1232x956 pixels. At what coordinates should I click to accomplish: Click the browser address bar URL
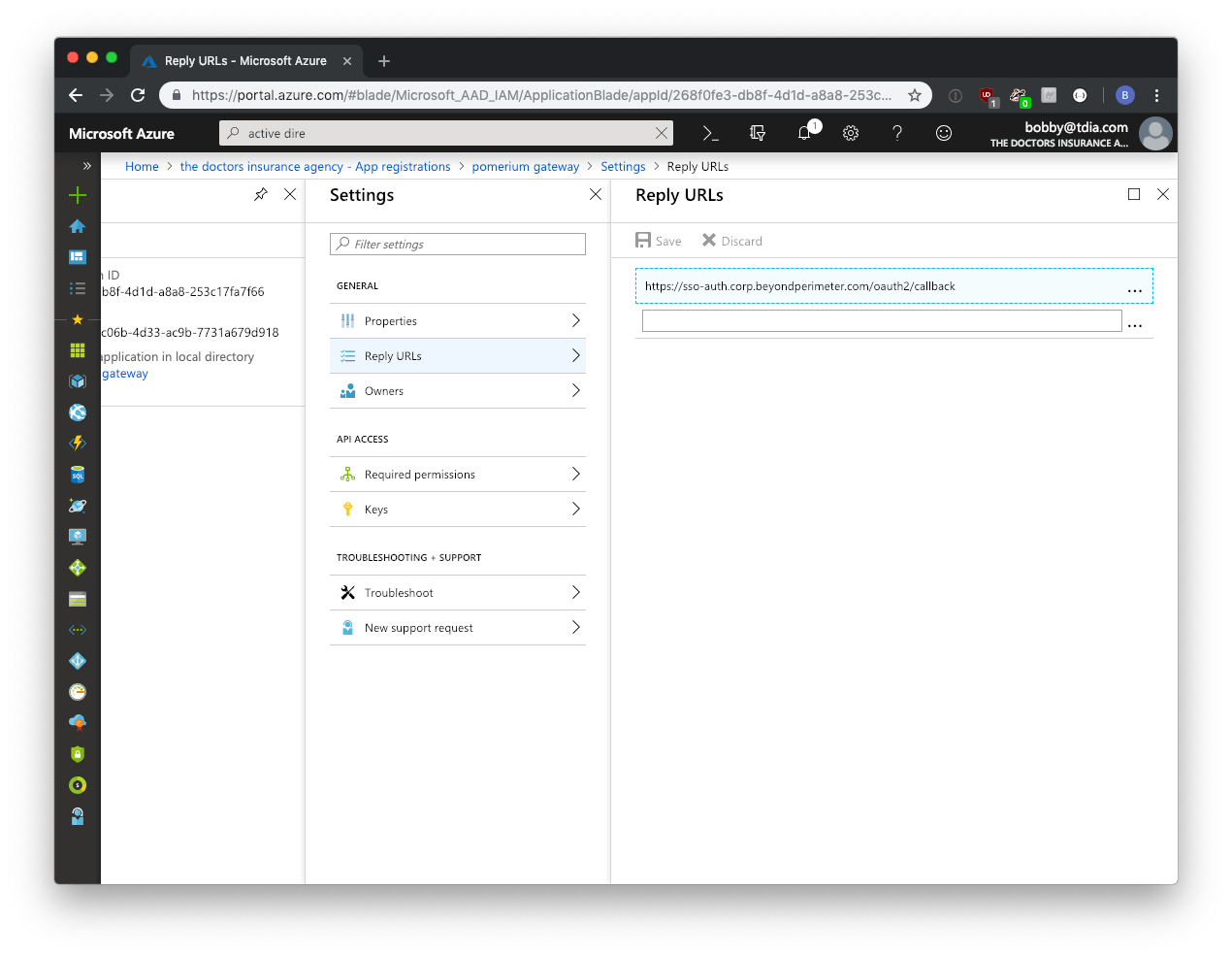click(x=541, y=95)
